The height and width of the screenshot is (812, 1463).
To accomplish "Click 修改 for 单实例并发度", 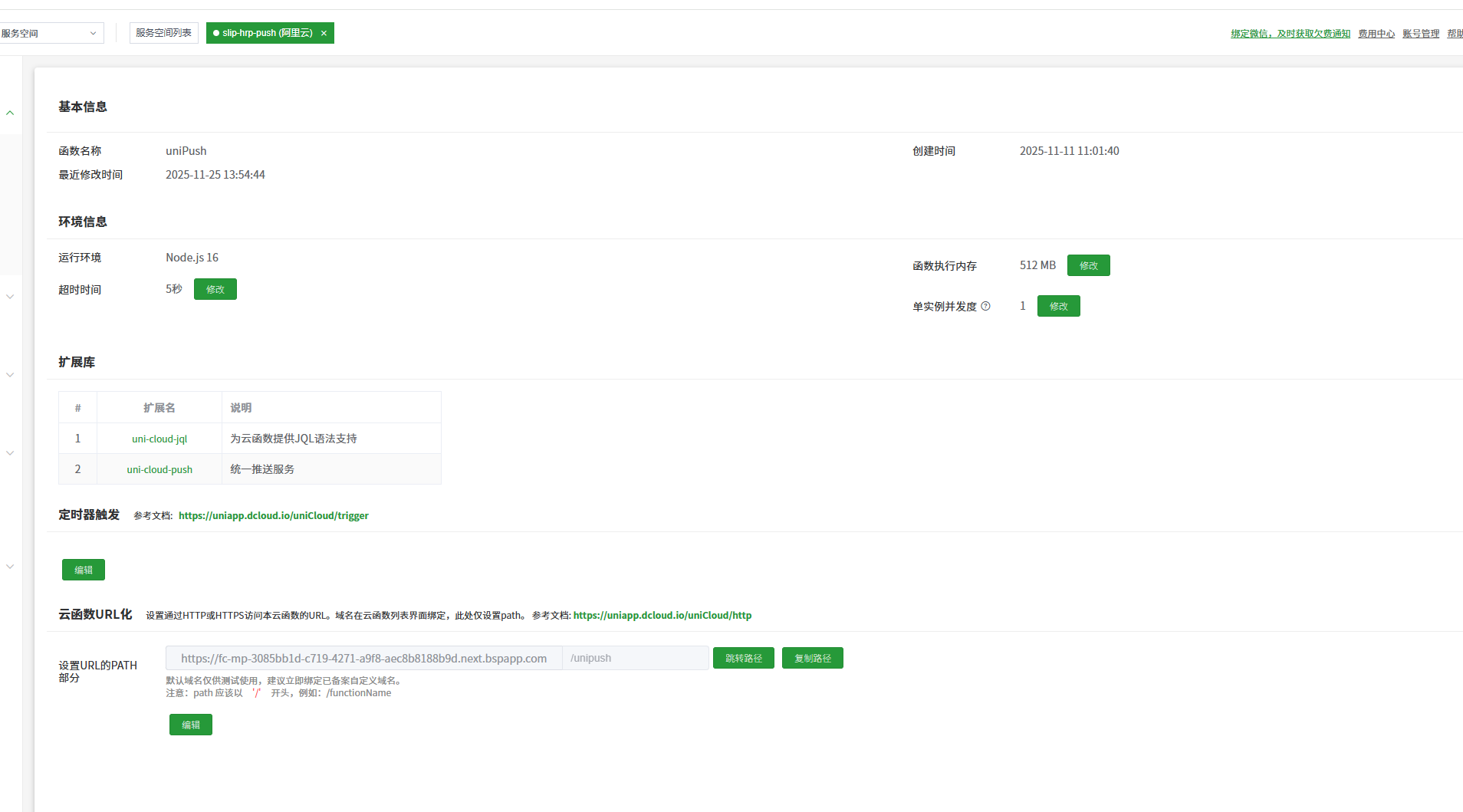I will click(x=1058, y=306).
